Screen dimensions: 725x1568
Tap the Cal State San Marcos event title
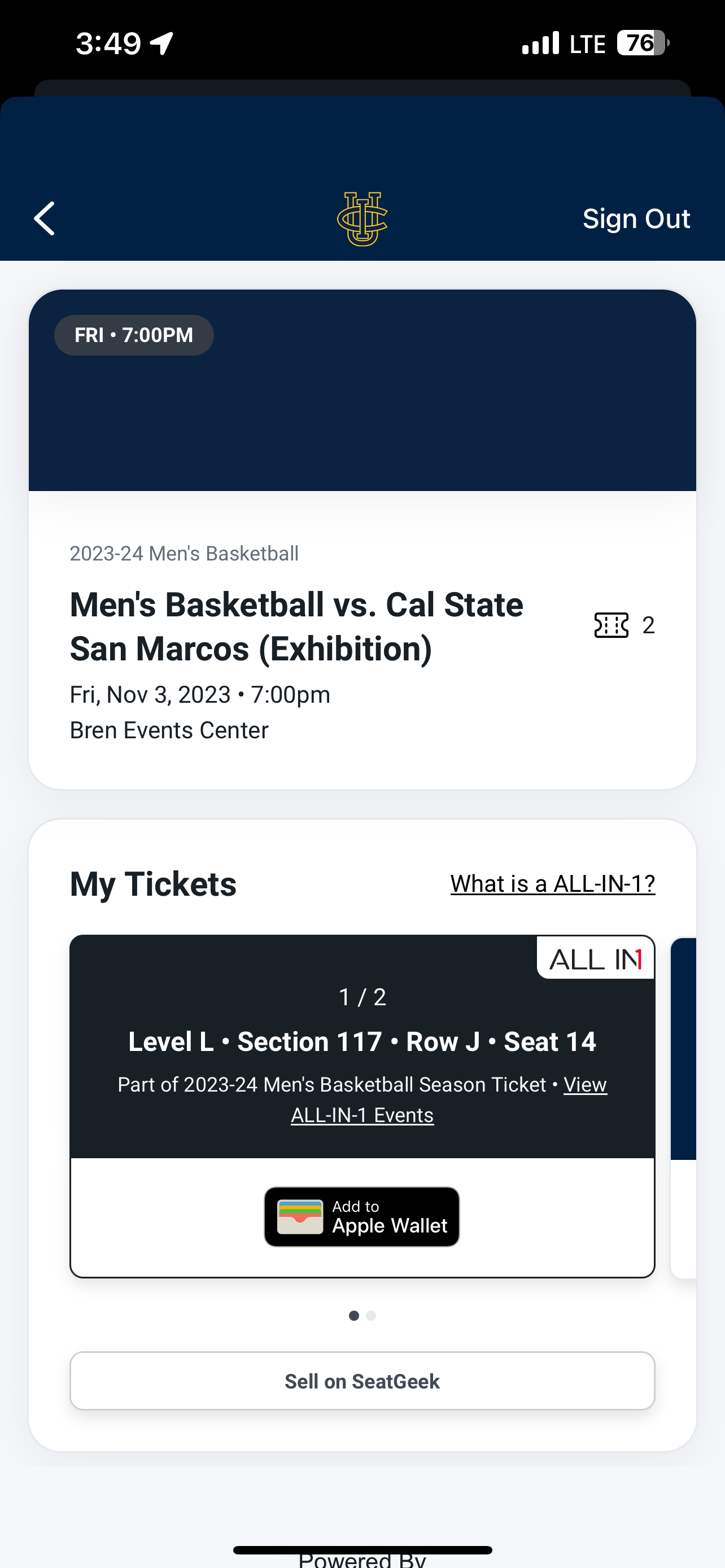coord(296,627)
